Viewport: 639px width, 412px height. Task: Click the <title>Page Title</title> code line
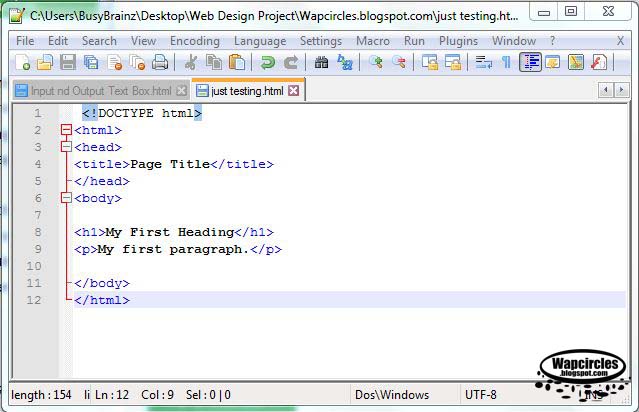click(x=174, y=164)
